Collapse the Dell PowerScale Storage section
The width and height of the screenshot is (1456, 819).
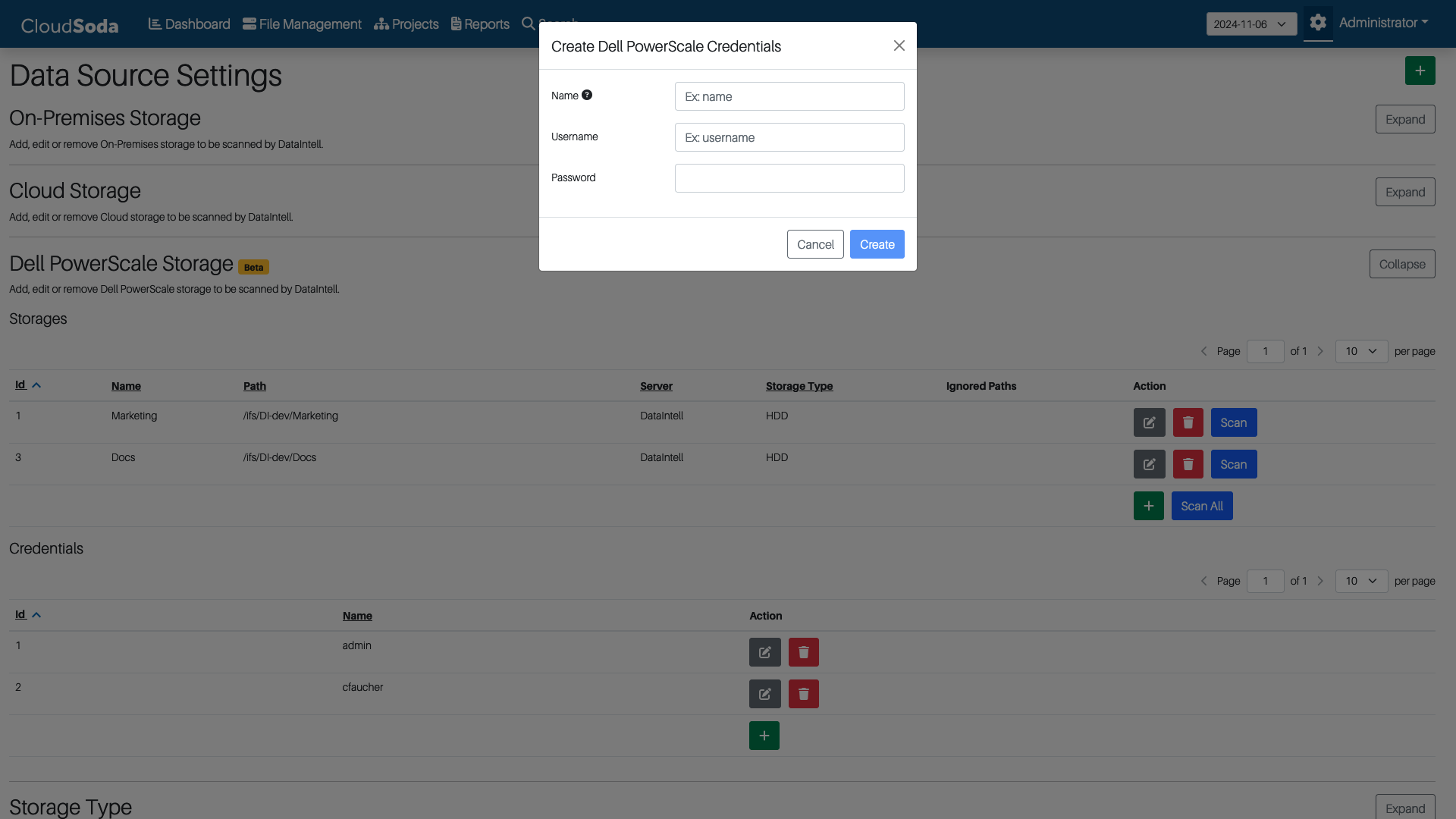(1402, 264)
